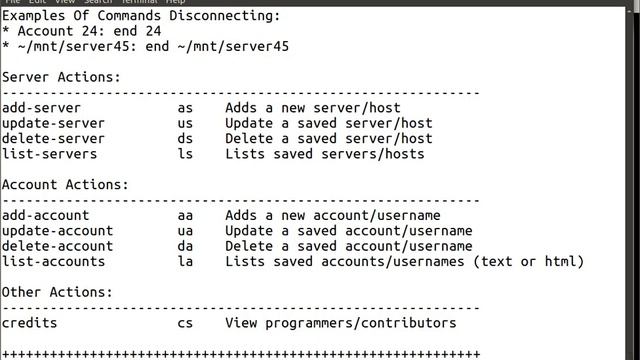Viewport: 640px width, 360px height.
Task: Click 'View programmers/contributors' description
Action: pos(340,323)
